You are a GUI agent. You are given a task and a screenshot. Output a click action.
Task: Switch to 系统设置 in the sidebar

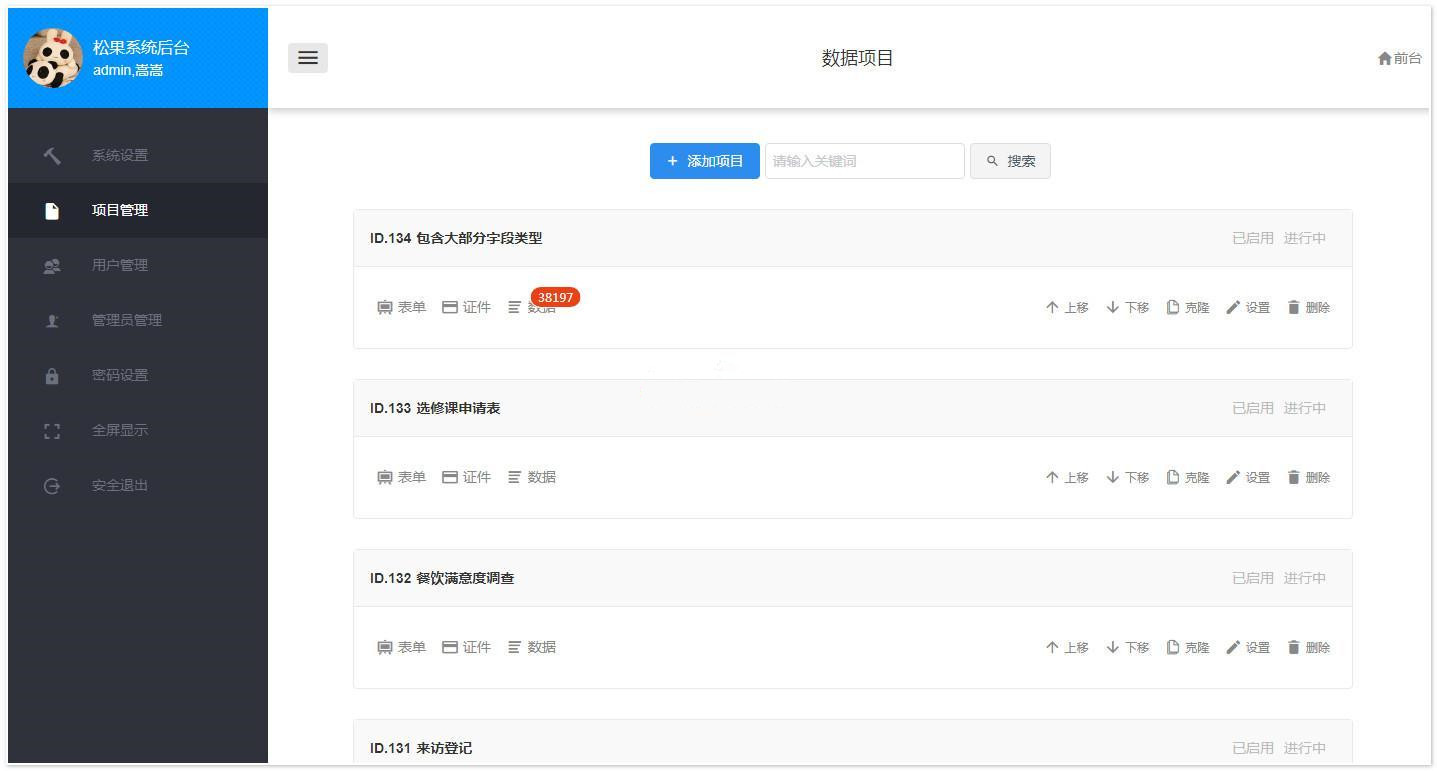[119, 155]
